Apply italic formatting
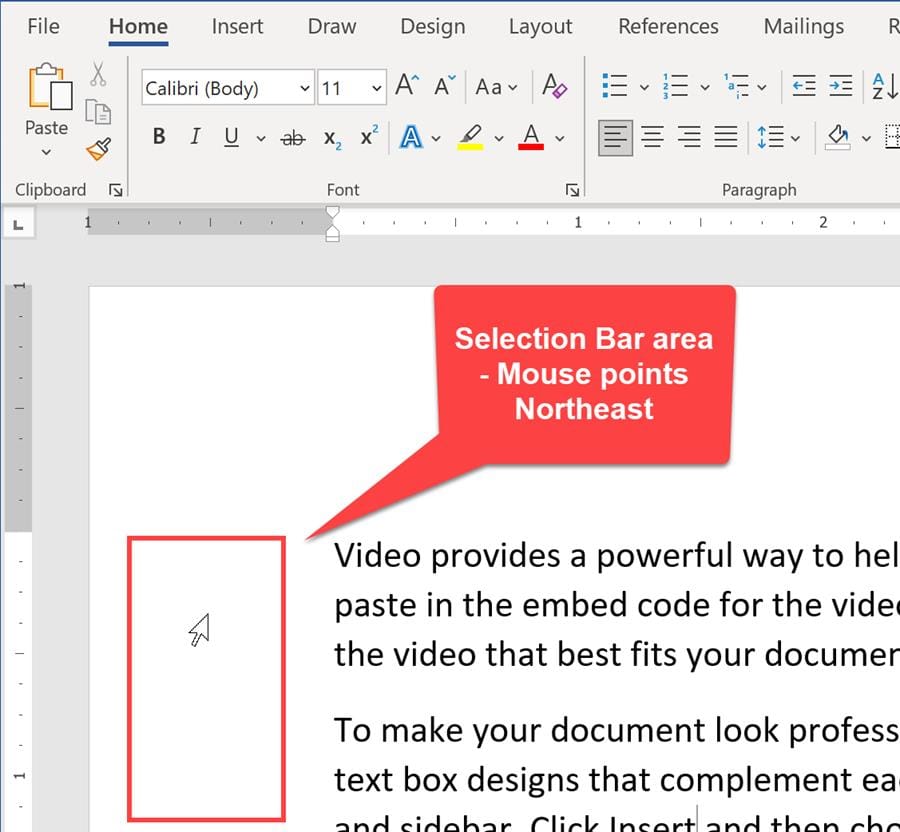Screen dimensions: 900x832 tap(194, 137)
